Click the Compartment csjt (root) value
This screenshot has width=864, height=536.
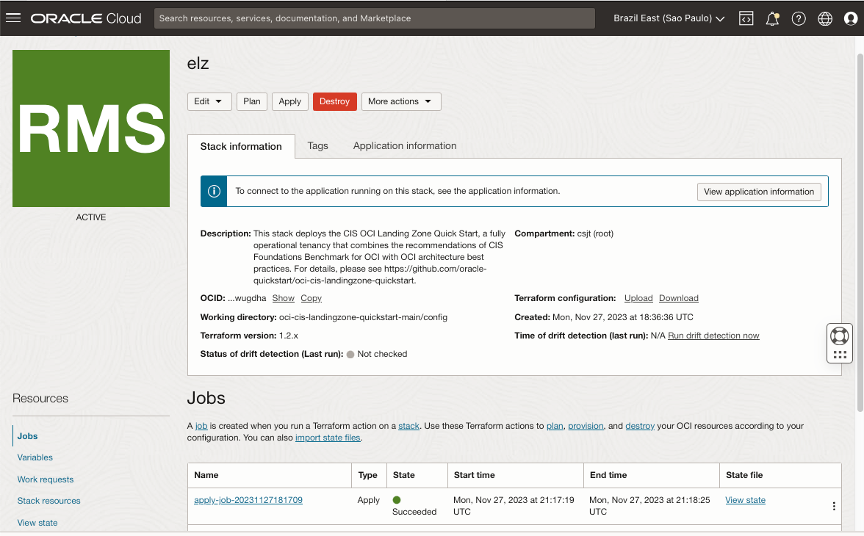click(x=595, y=234)
